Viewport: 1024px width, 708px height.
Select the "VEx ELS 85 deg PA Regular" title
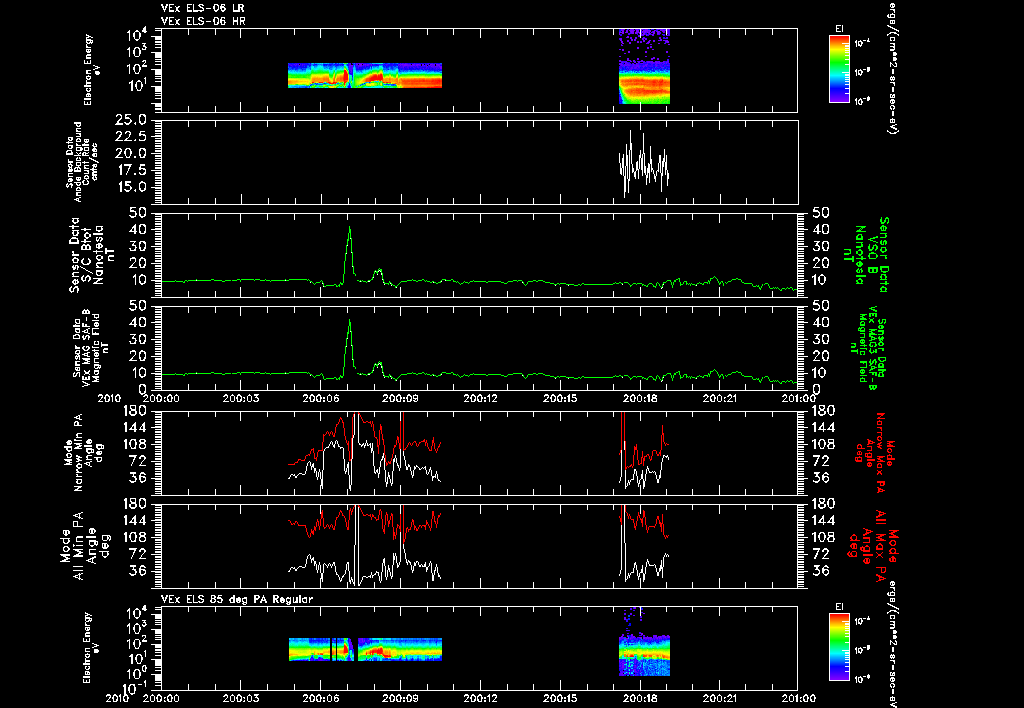pos(237,599)
